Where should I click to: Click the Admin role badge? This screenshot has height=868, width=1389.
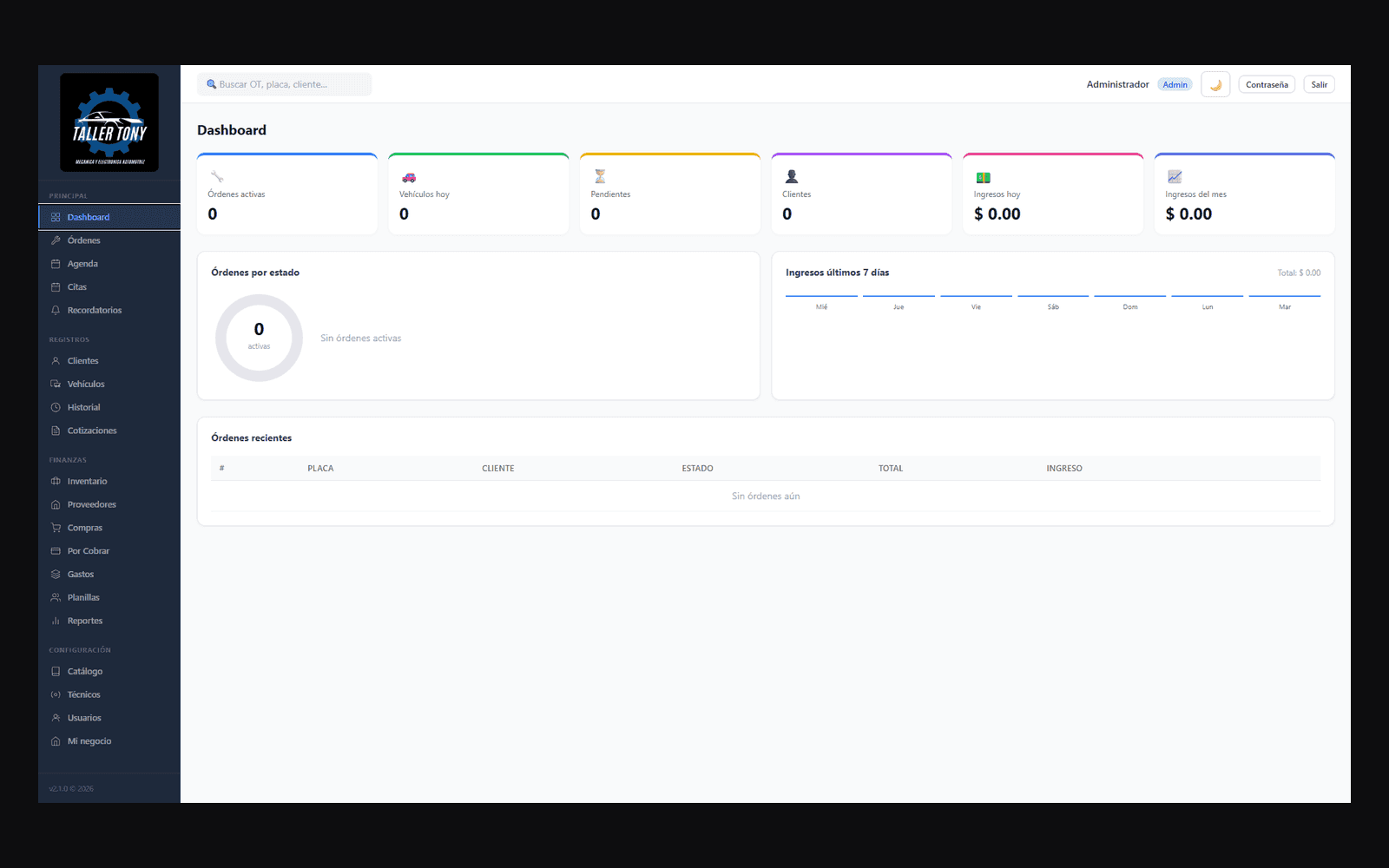click(x=1175, y=84)
